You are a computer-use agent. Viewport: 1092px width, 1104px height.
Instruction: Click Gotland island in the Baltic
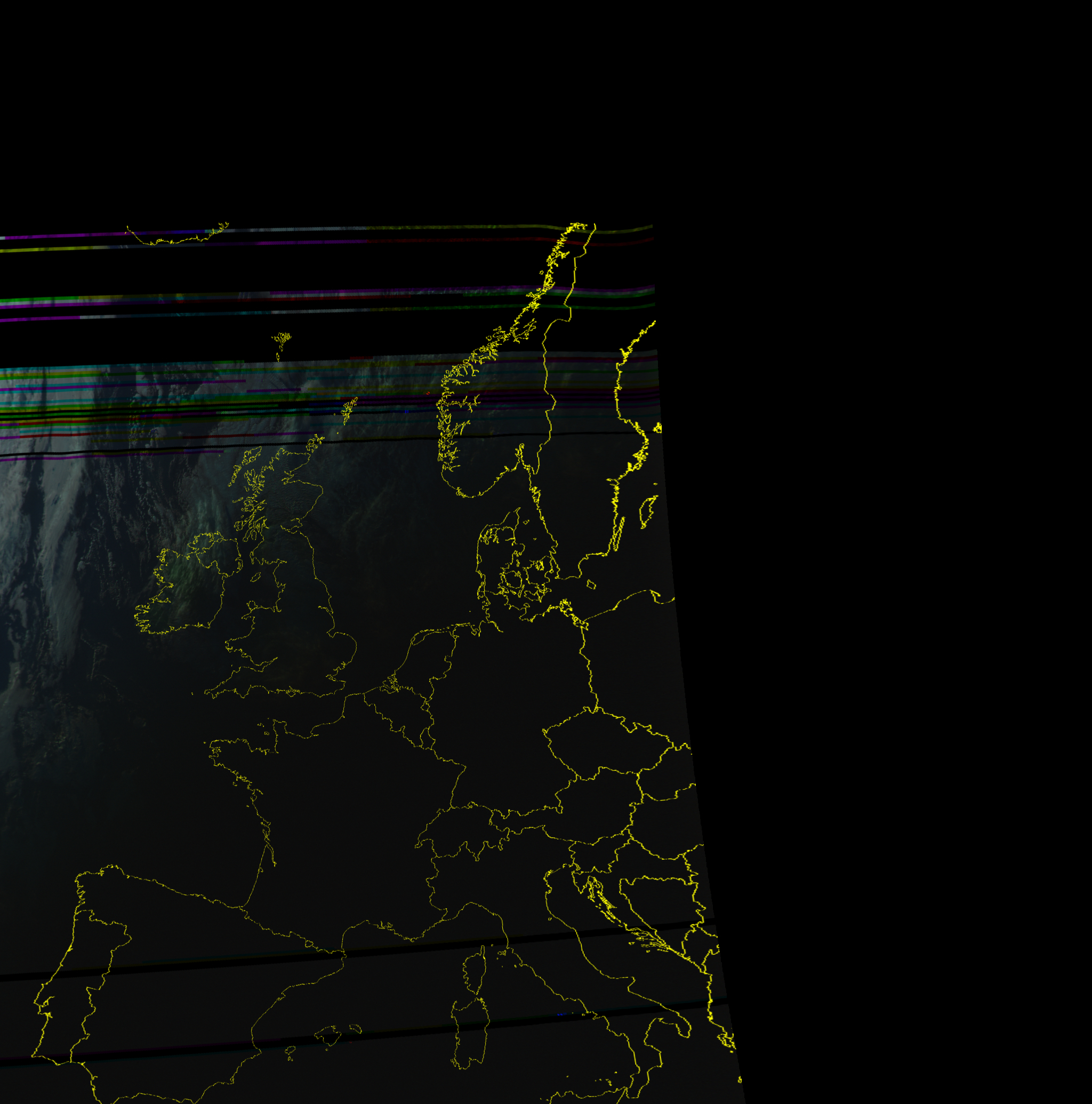[x=648, y=511]
